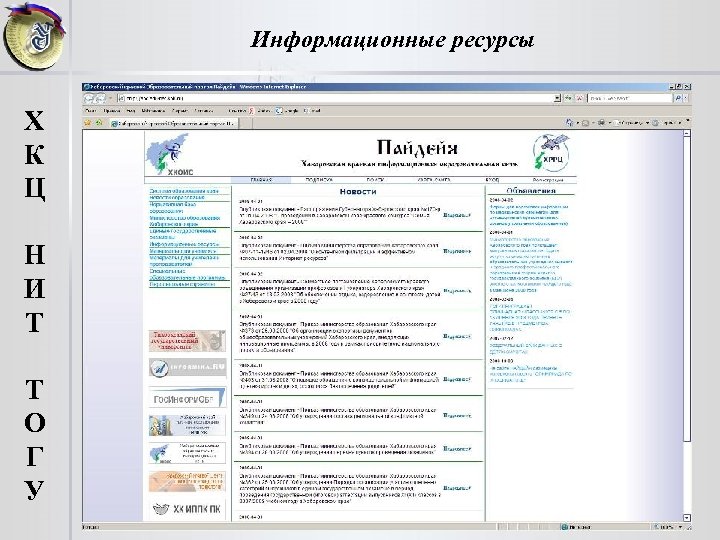
Task: Stop page loading with the red X icon
Action: point(579,98)
